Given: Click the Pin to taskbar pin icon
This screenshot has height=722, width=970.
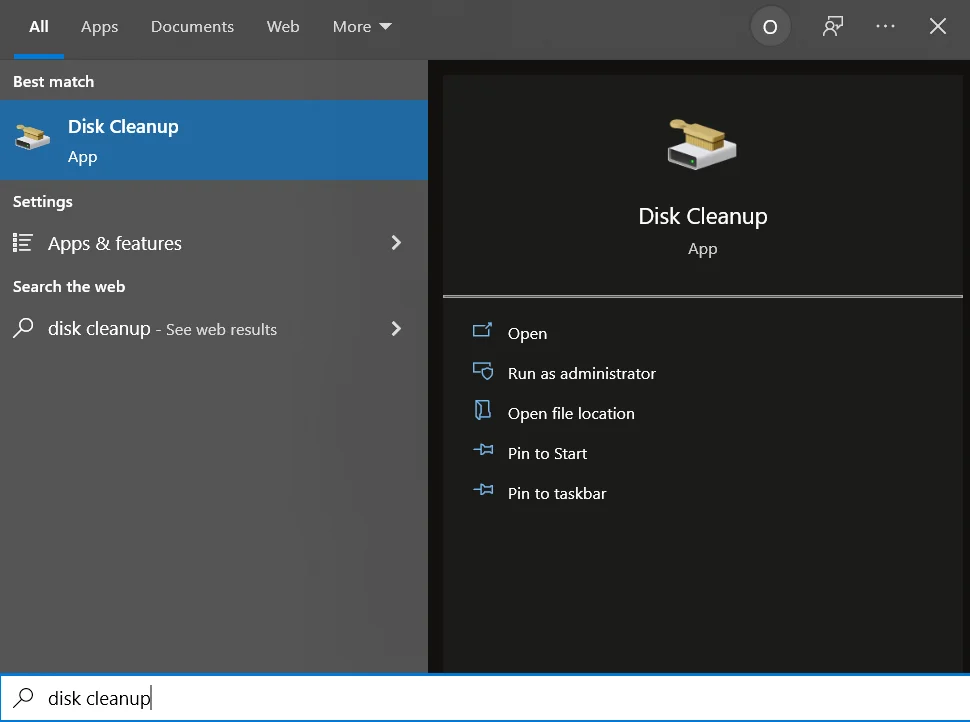Looking at the screenshot, I should tap(483, 490).
